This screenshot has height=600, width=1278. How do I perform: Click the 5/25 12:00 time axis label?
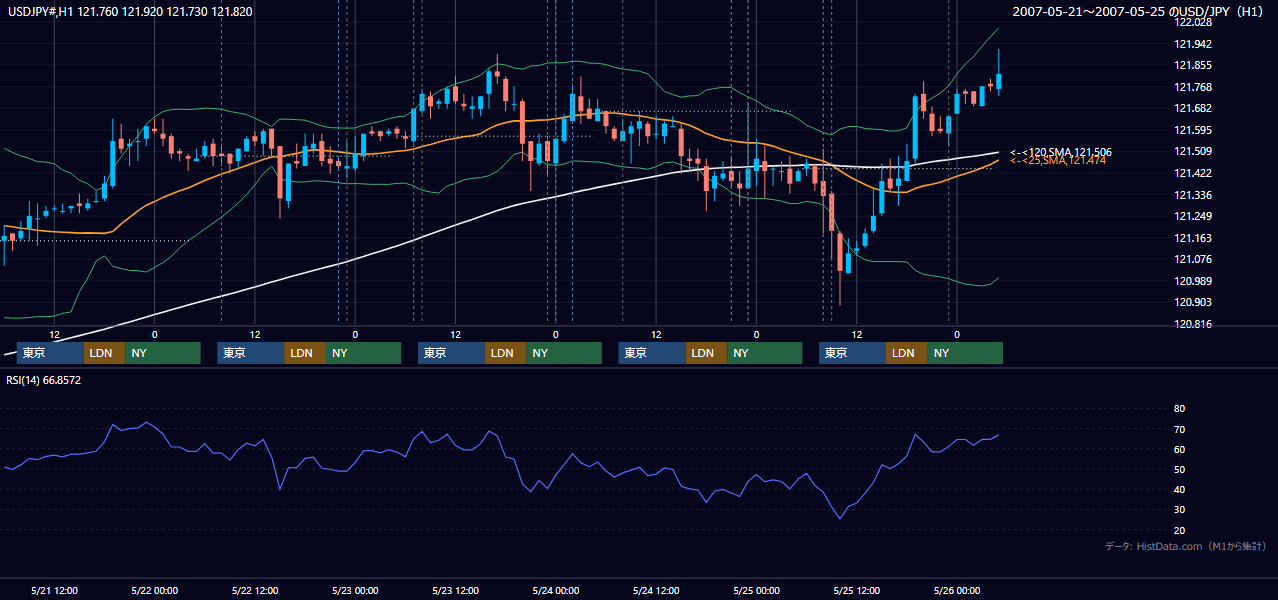pos(856,590)
